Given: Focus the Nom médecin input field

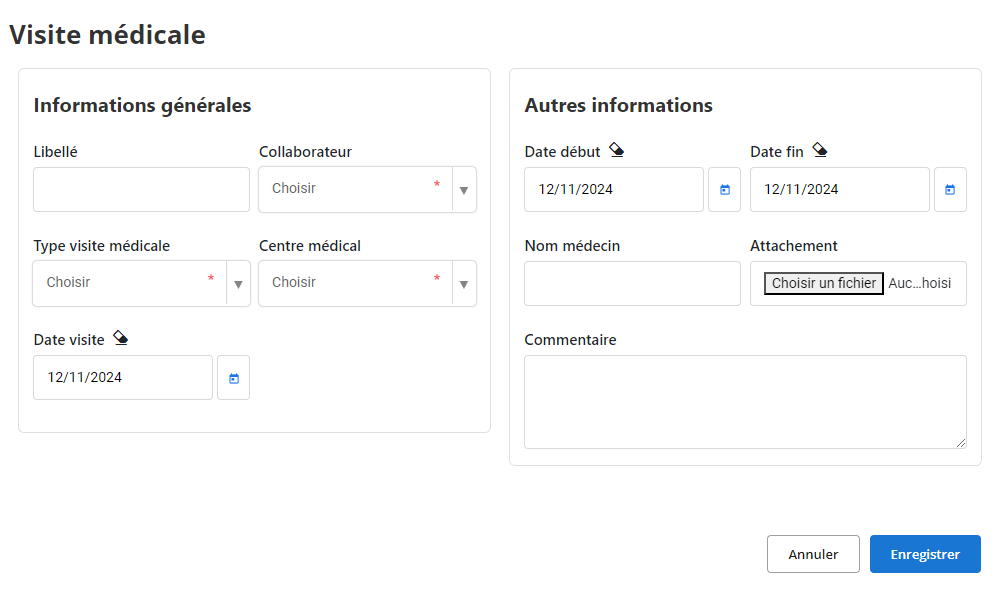Looking at the screenshot, I should 633,284.
